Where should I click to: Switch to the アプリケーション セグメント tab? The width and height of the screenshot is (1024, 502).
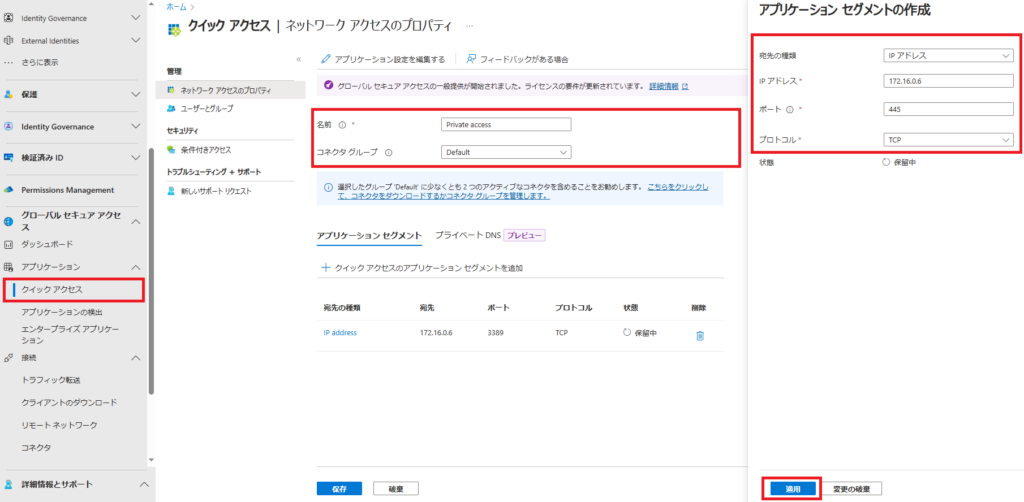[x=370, y=236]
